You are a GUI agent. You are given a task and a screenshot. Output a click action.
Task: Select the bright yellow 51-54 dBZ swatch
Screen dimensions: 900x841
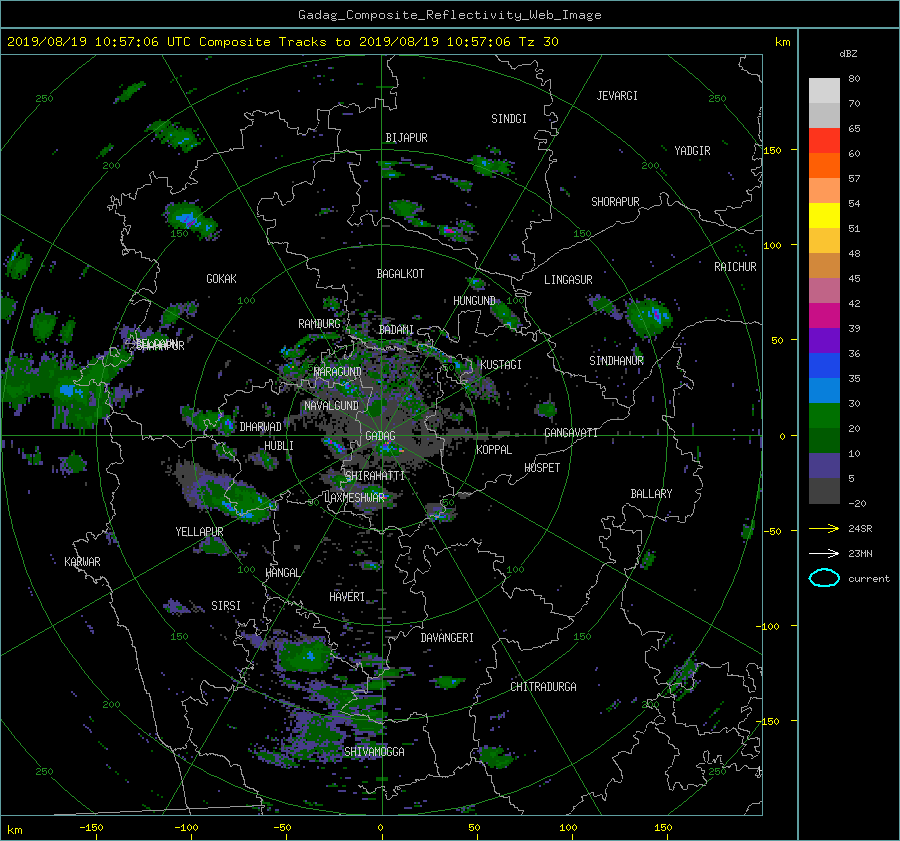[824, 216]
